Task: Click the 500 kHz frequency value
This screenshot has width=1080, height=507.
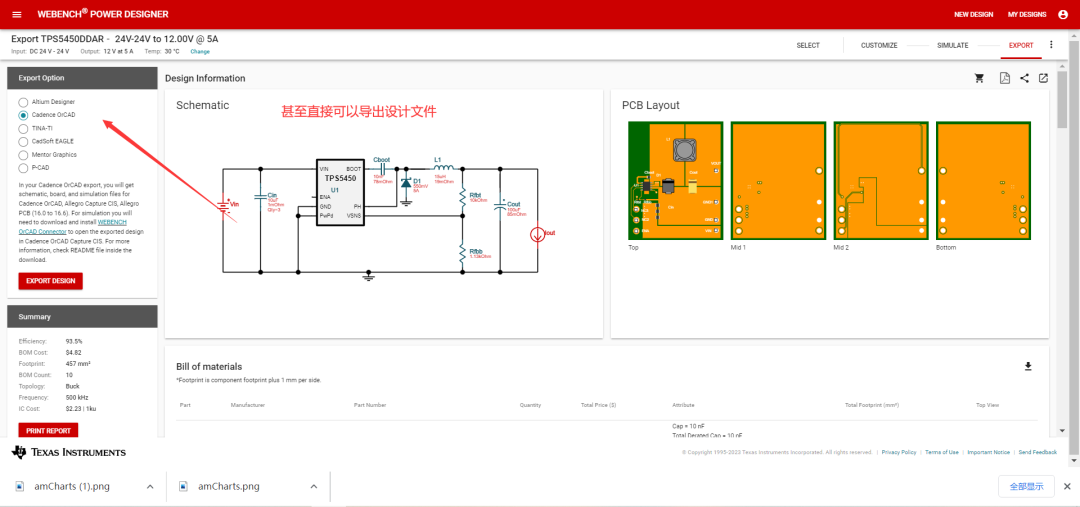Action: (77, 397)
